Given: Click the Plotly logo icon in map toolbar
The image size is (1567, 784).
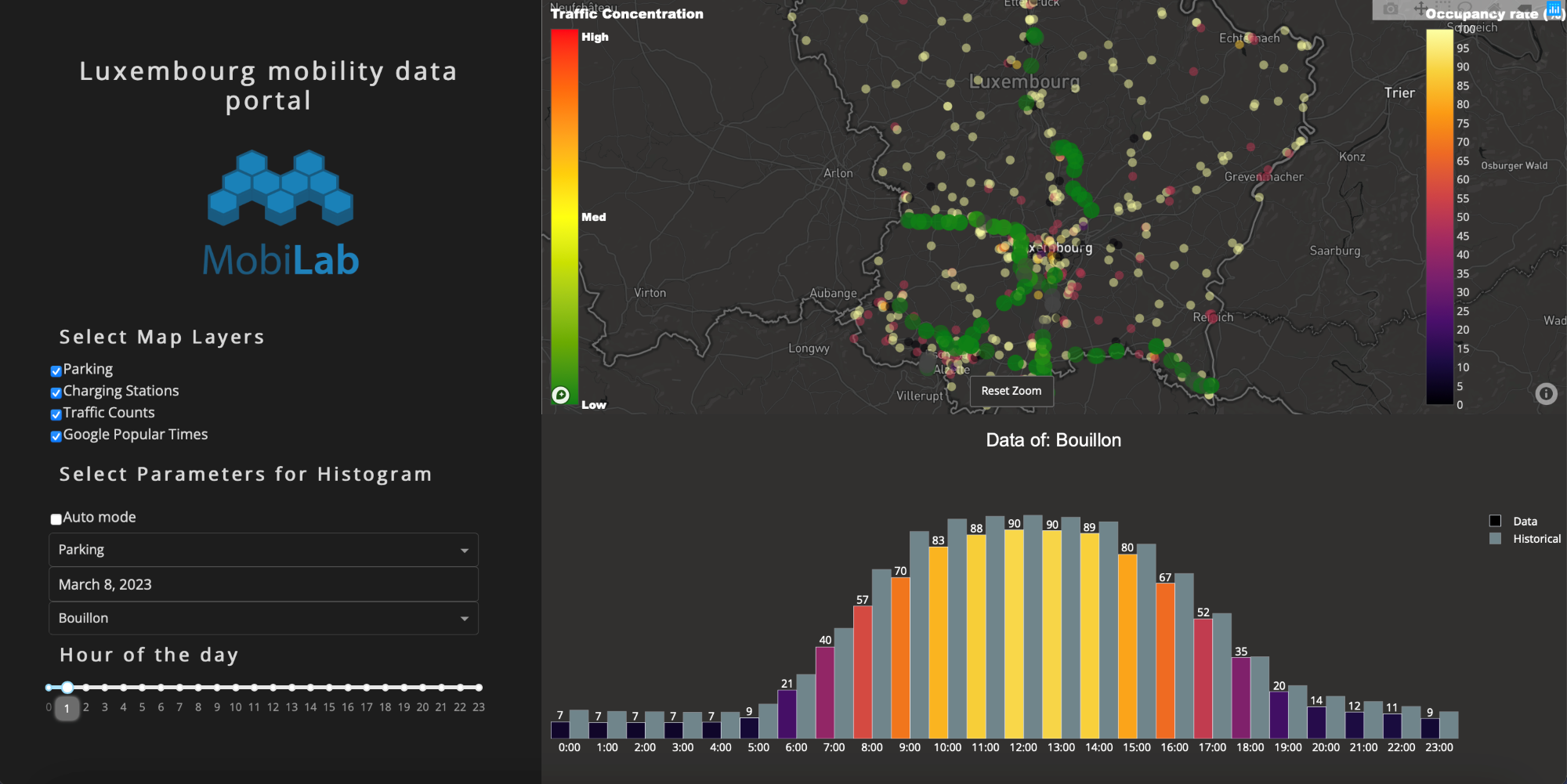Looking at the screenshot, I should [x=1554, y=9].
